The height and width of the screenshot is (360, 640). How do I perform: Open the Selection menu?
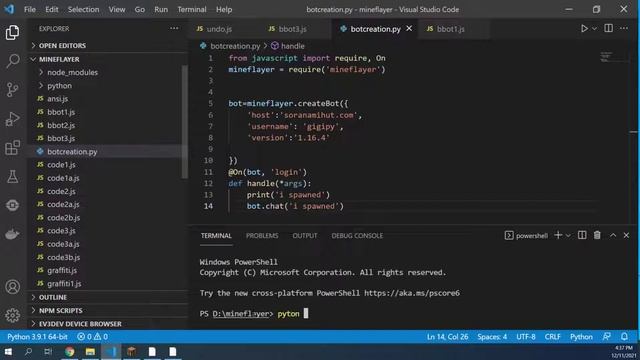tap(83, 9)
